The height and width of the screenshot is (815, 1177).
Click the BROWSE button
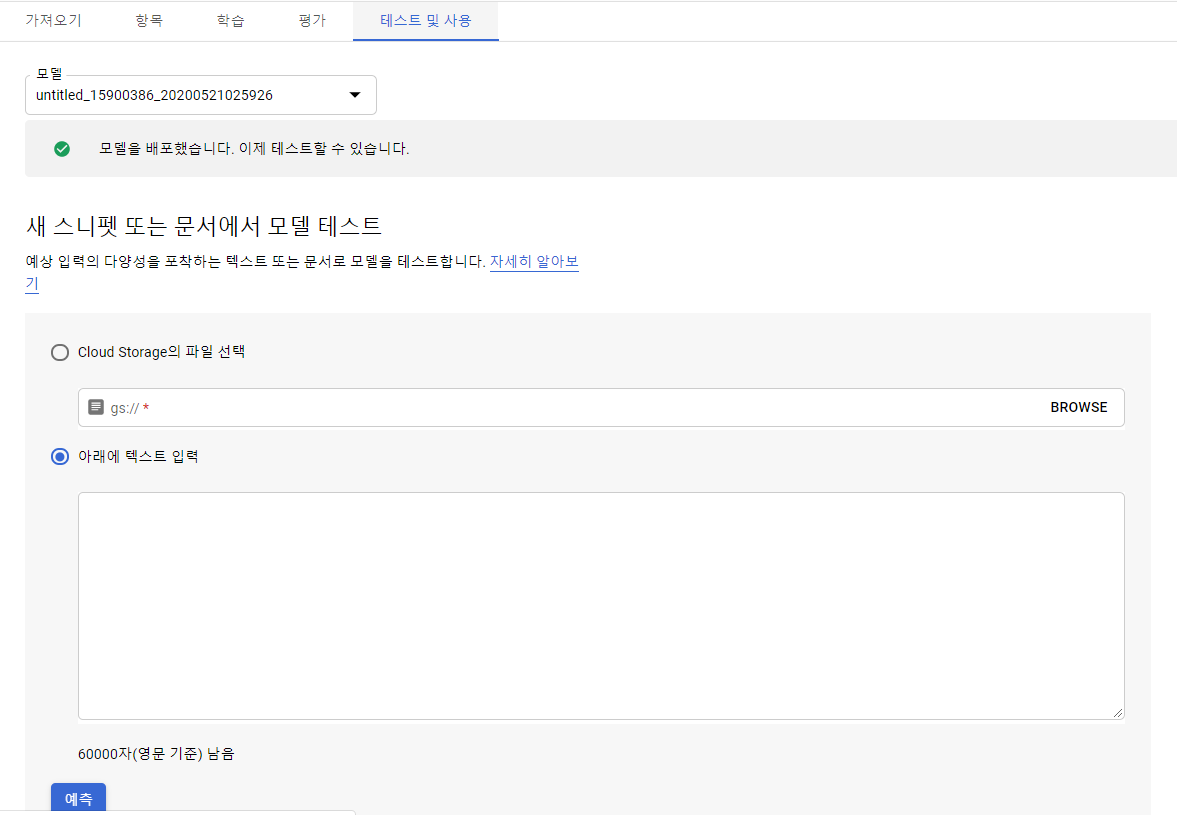(1079, 408)
